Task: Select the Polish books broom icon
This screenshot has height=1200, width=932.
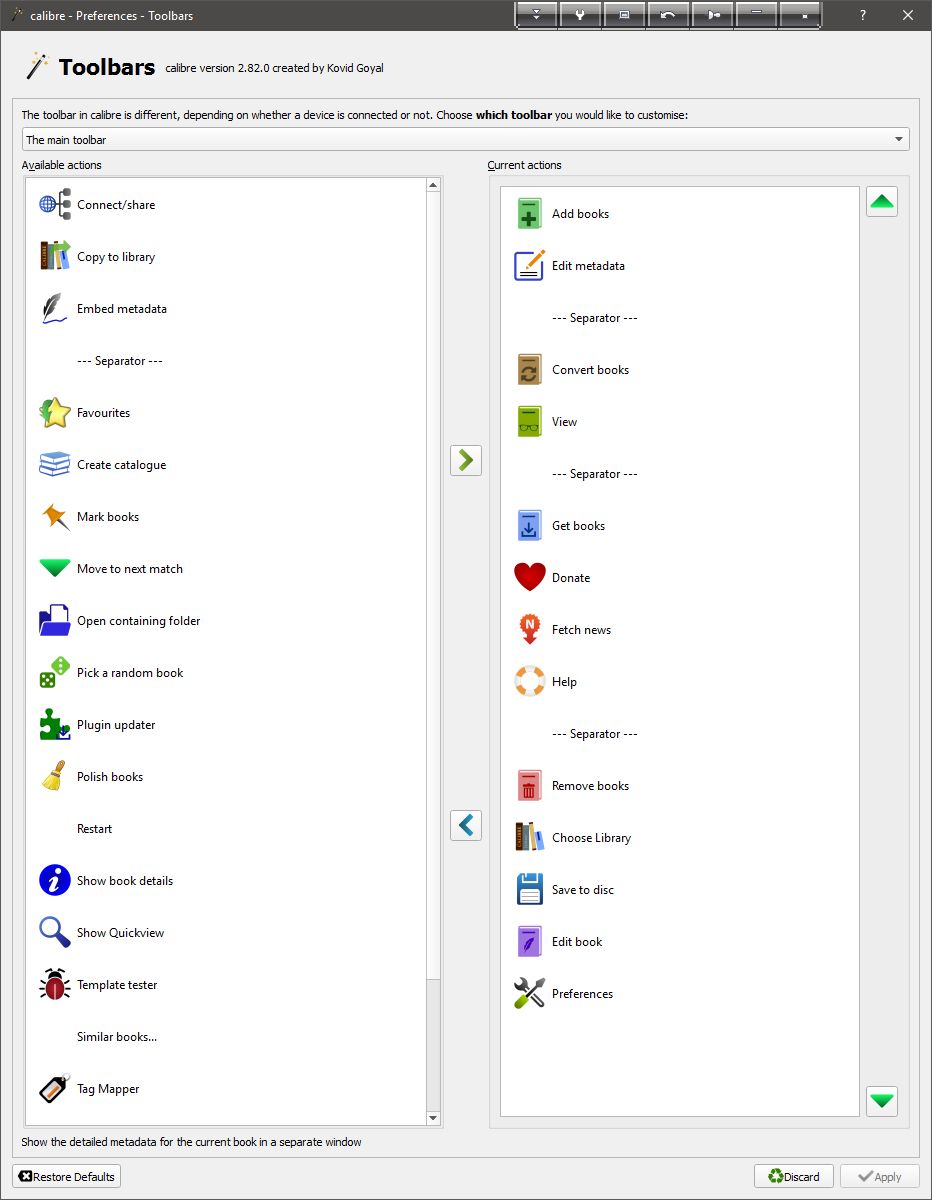Action: [x=55, y=777]
